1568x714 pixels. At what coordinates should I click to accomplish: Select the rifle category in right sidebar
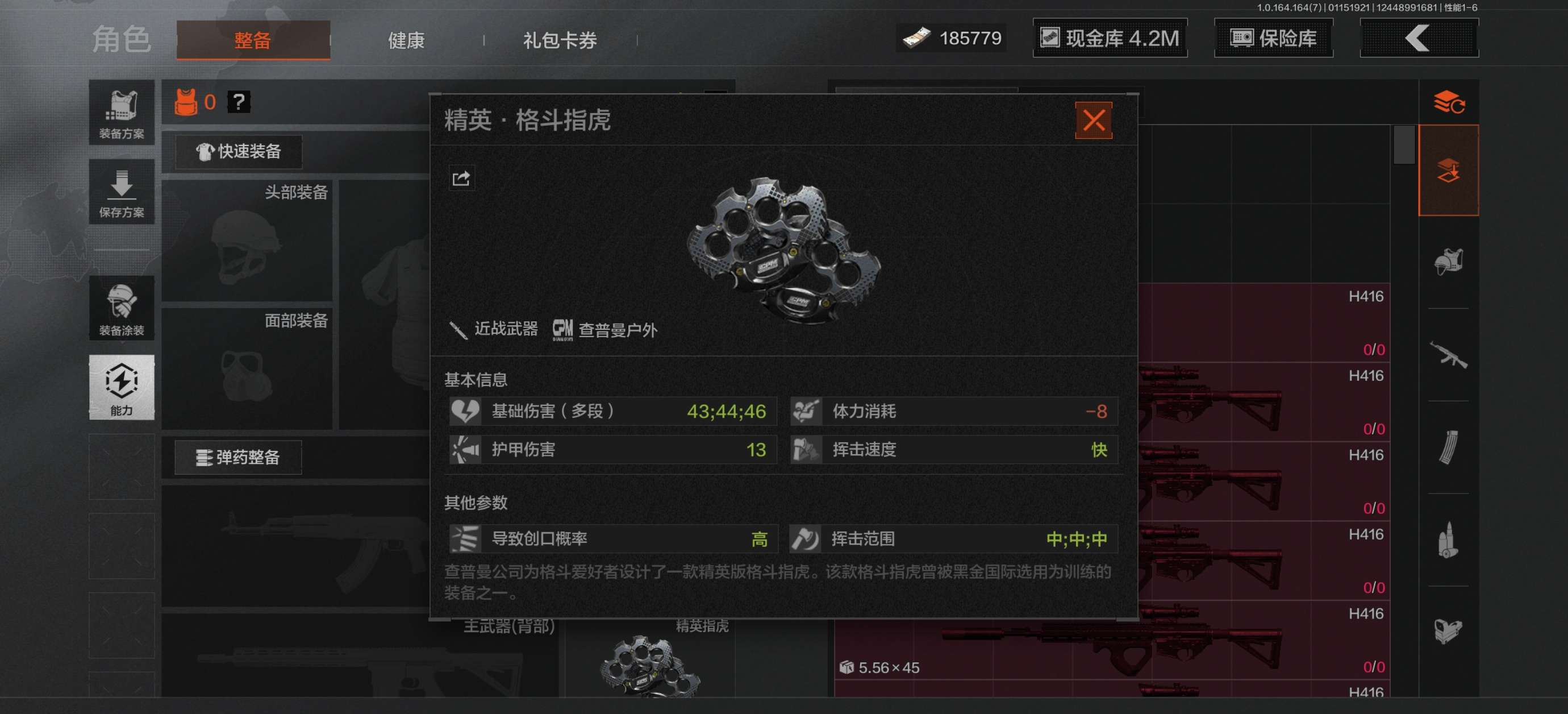(x=1448, y=355)
